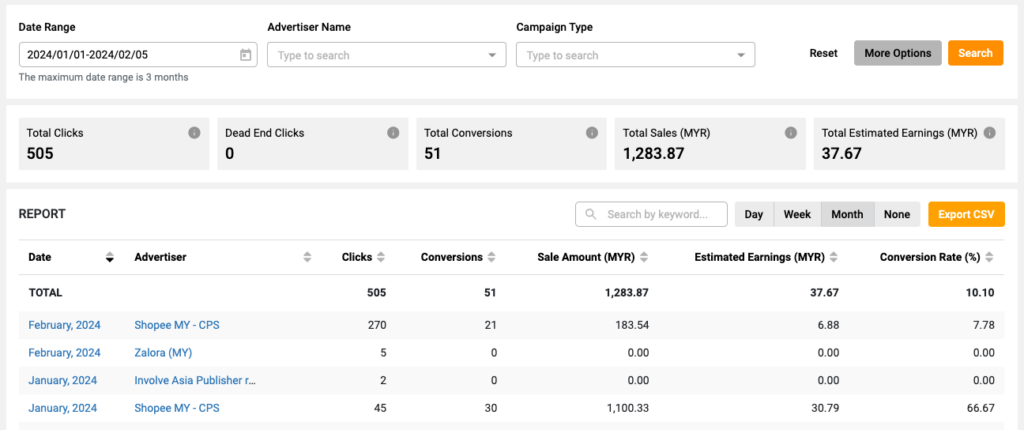Open the Campaign Type dropdown
Viewport: 1024px width, 430px height.
(635, 55)
